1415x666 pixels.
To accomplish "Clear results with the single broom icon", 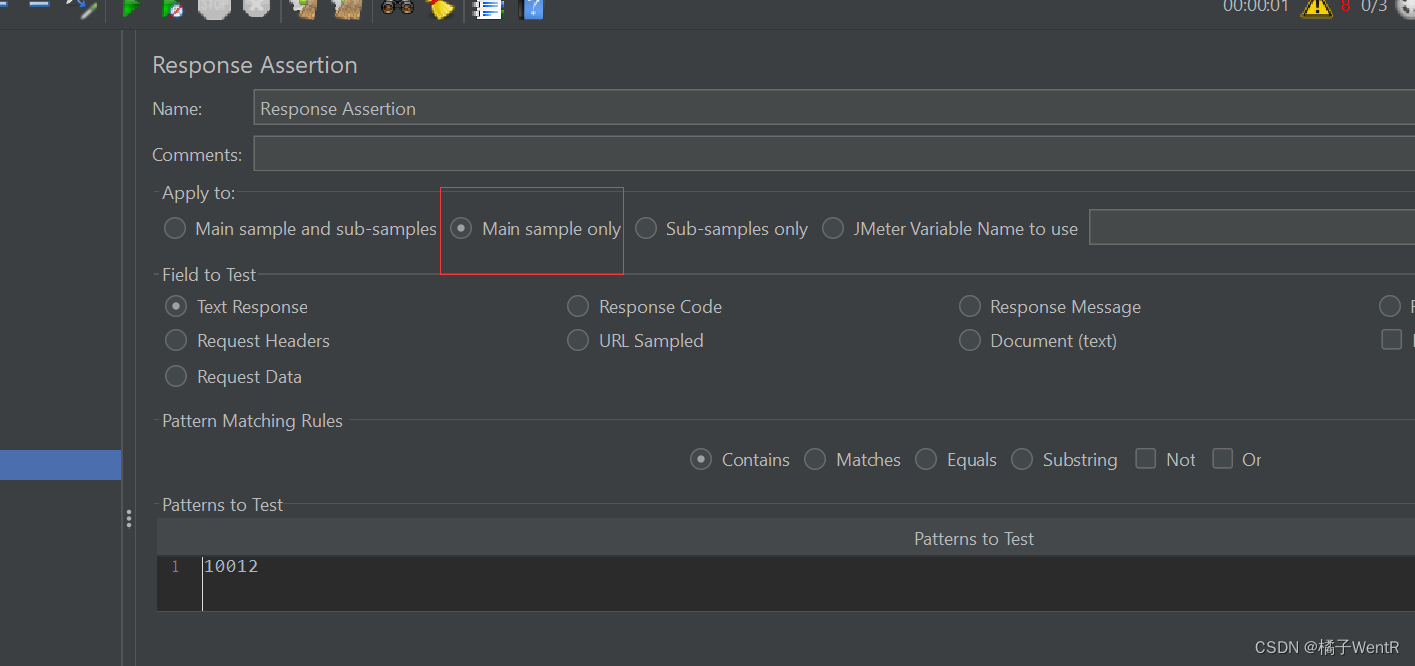I will click(302, 10).
